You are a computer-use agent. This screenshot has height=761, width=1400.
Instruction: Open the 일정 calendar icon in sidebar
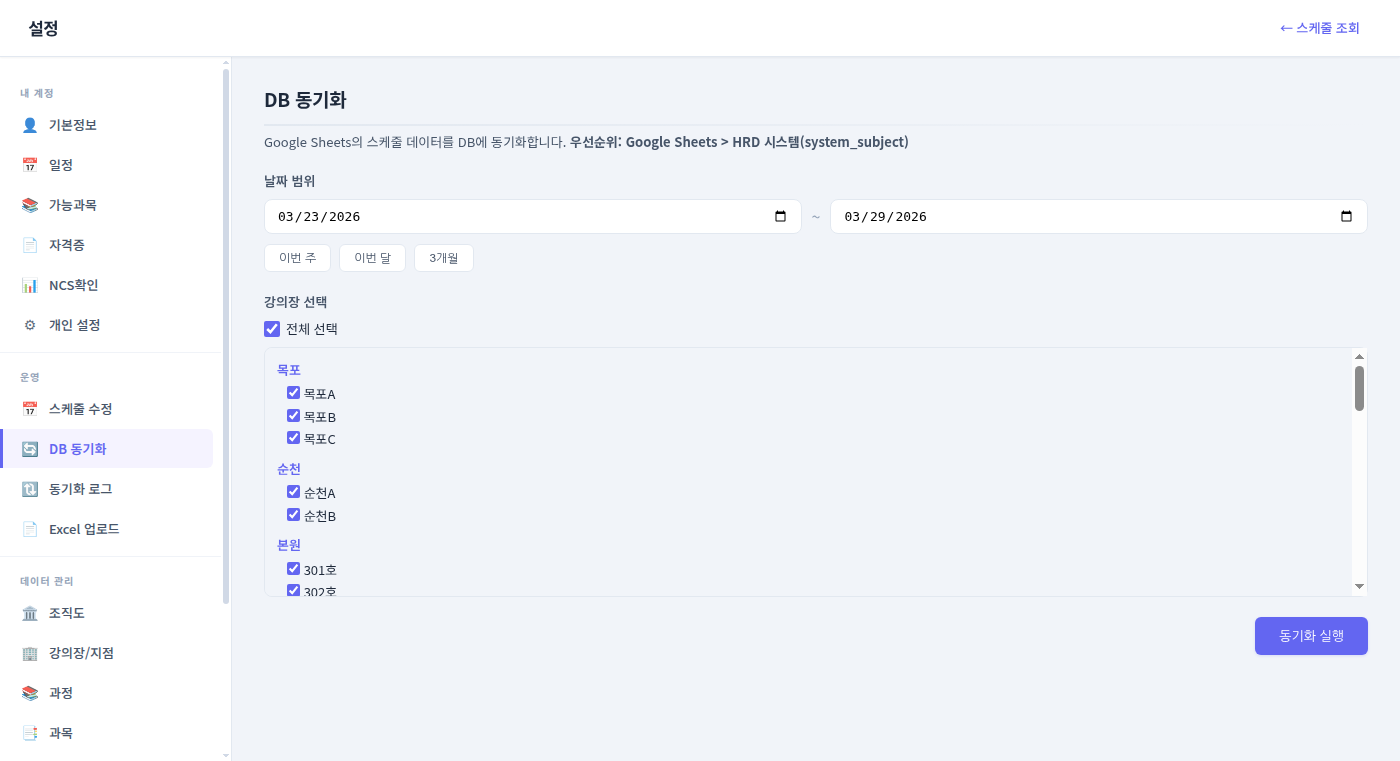click(x=29, y=165)
